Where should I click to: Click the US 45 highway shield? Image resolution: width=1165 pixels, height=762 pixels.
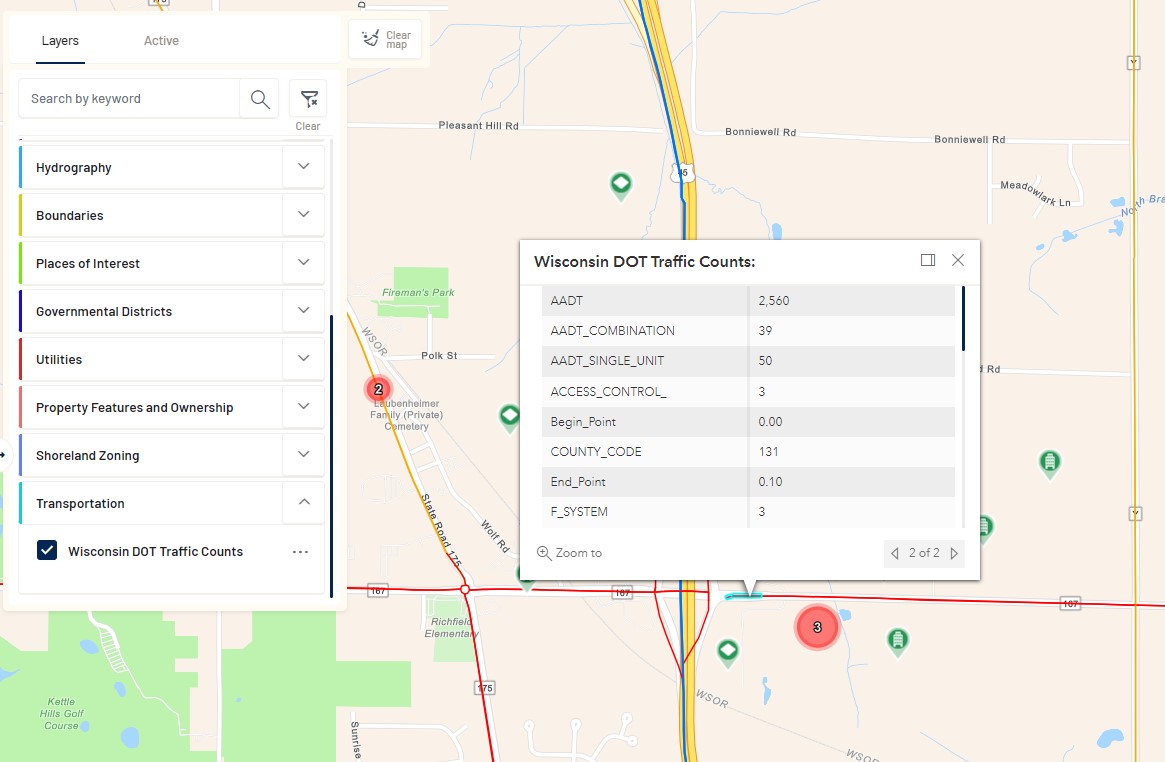(682, 172)
